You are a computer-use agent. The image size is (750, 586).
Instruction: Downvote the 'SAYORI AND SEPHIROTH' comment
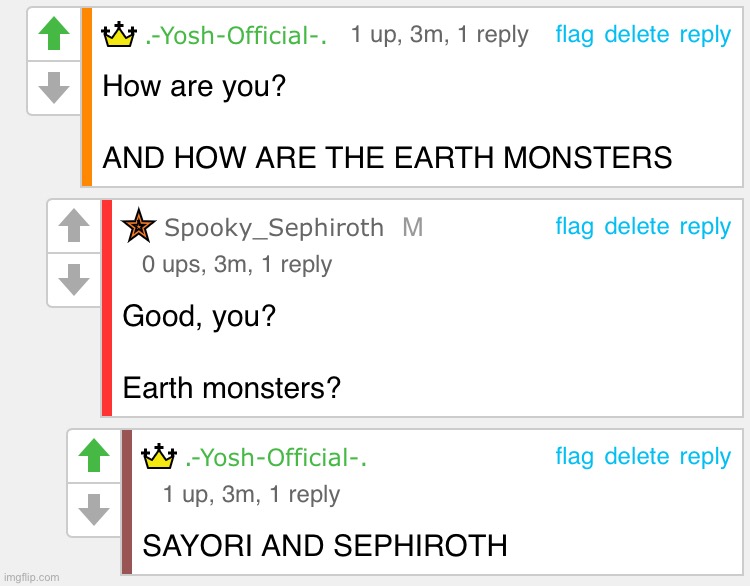(93, 509)
